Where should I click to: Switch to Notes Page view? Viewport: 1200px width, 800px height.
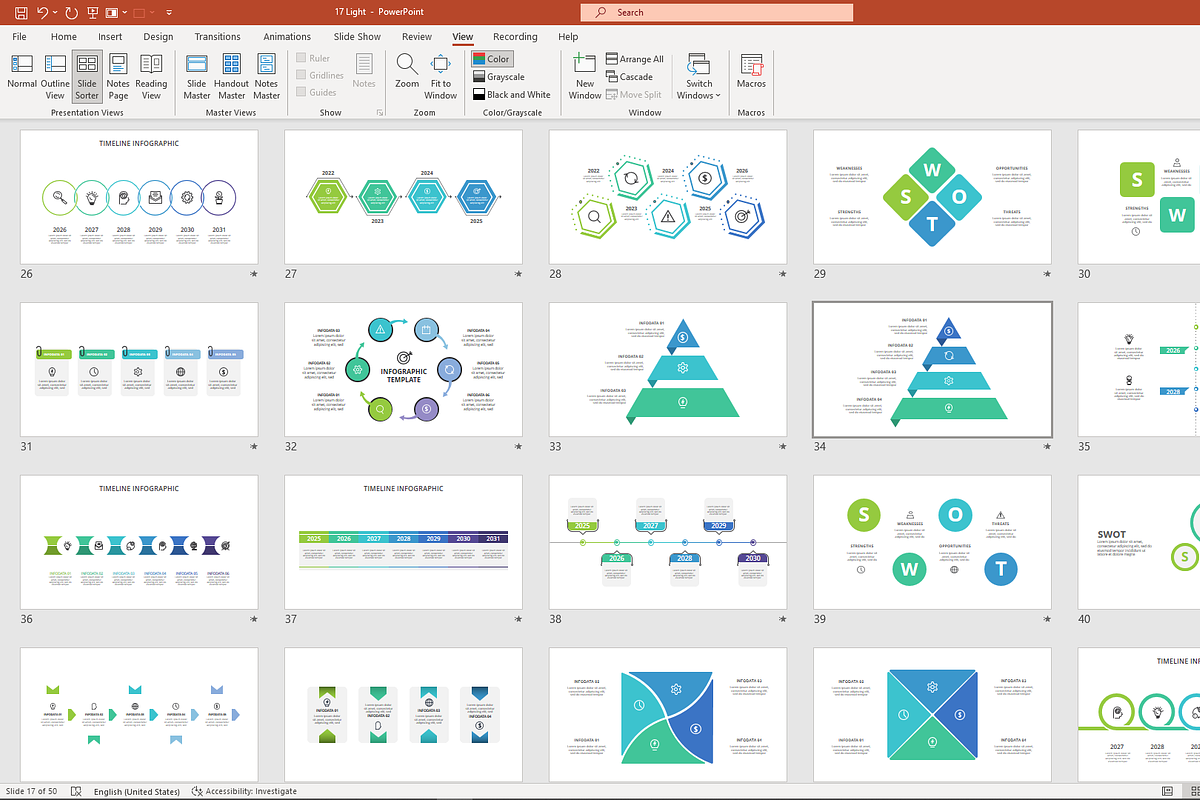click(x=118, y=77)
